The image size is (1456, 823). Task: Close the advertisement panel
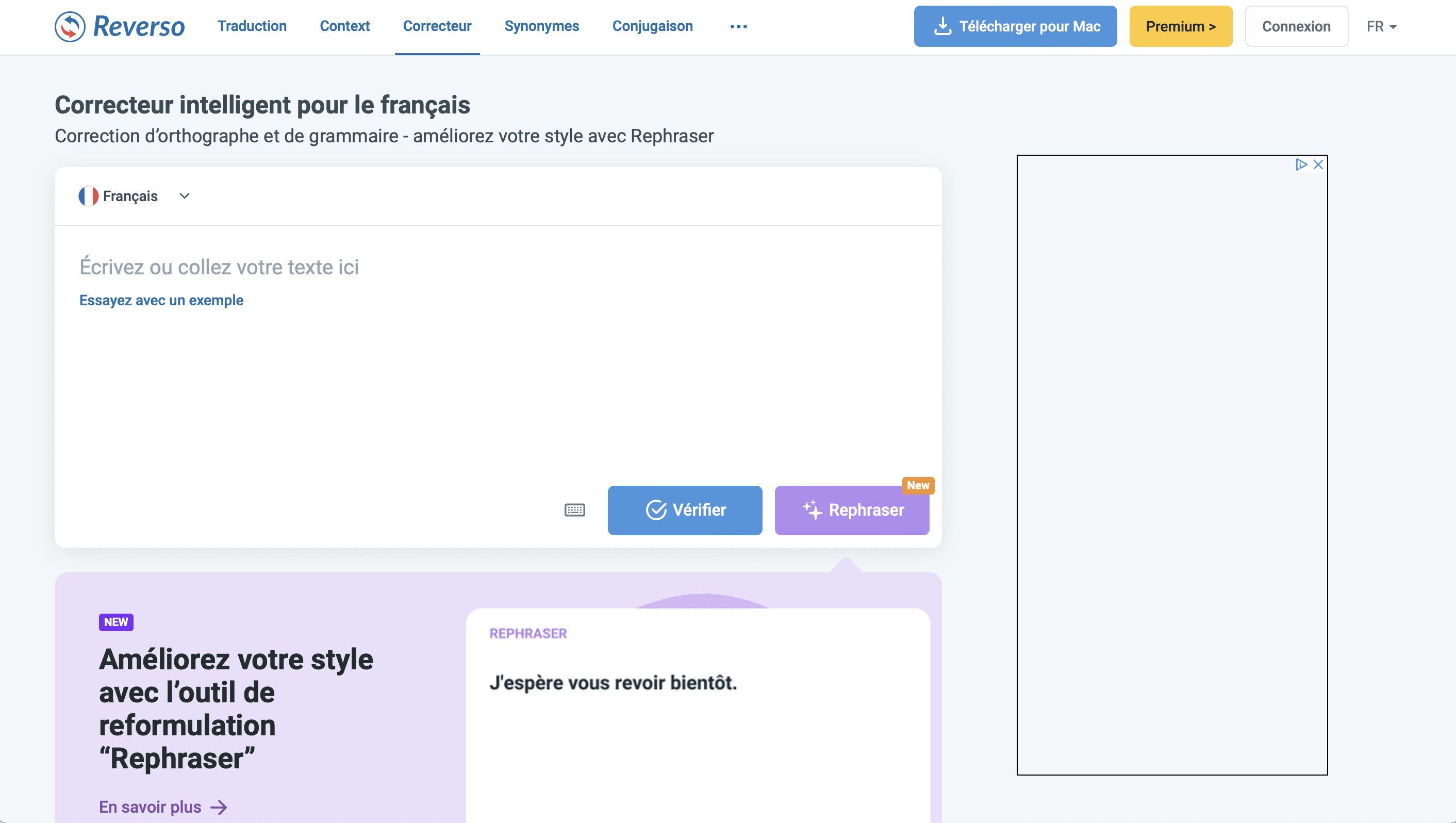click(1319, 164)
